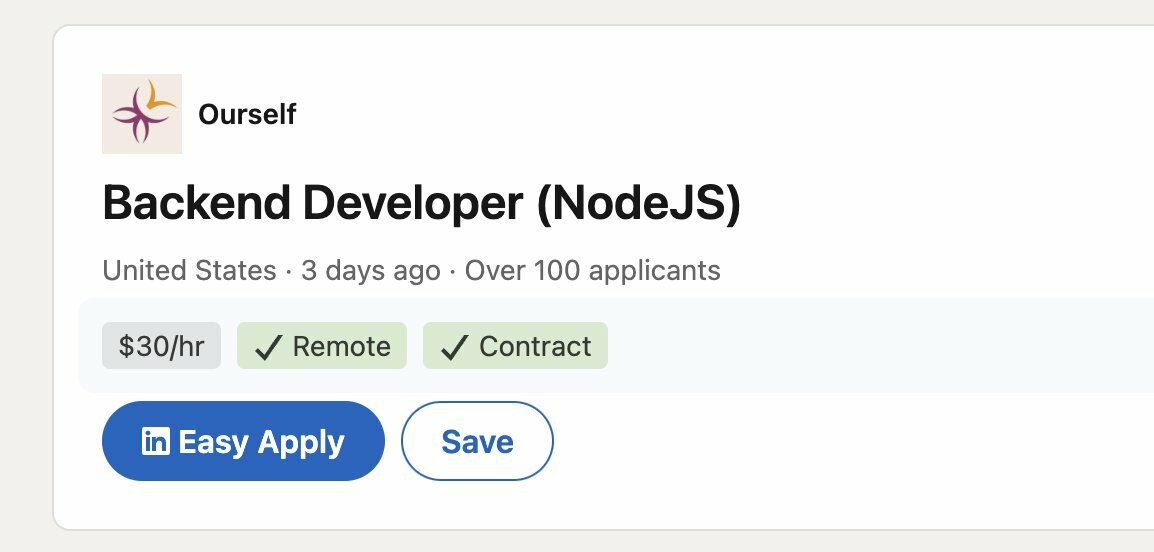Click the checkmark icon beside Contract
1154x552 pixels.
click(455, 347)
